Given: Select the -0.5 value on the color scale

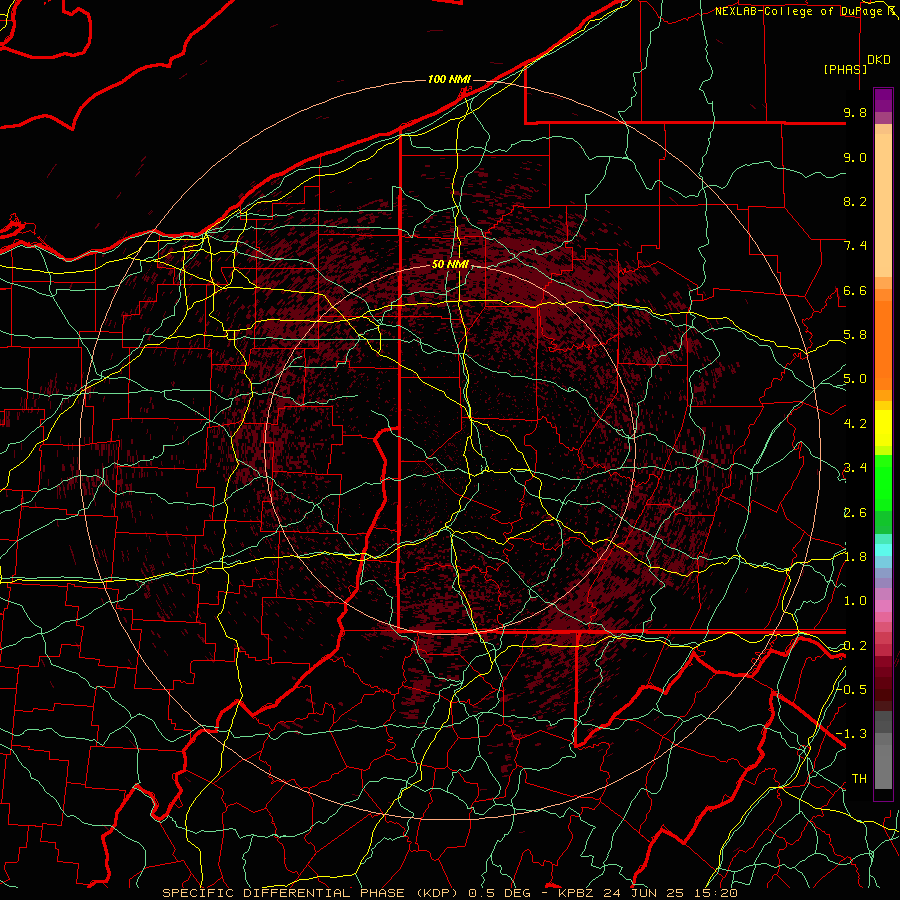Looking at the screenshot, I should 852,689.
